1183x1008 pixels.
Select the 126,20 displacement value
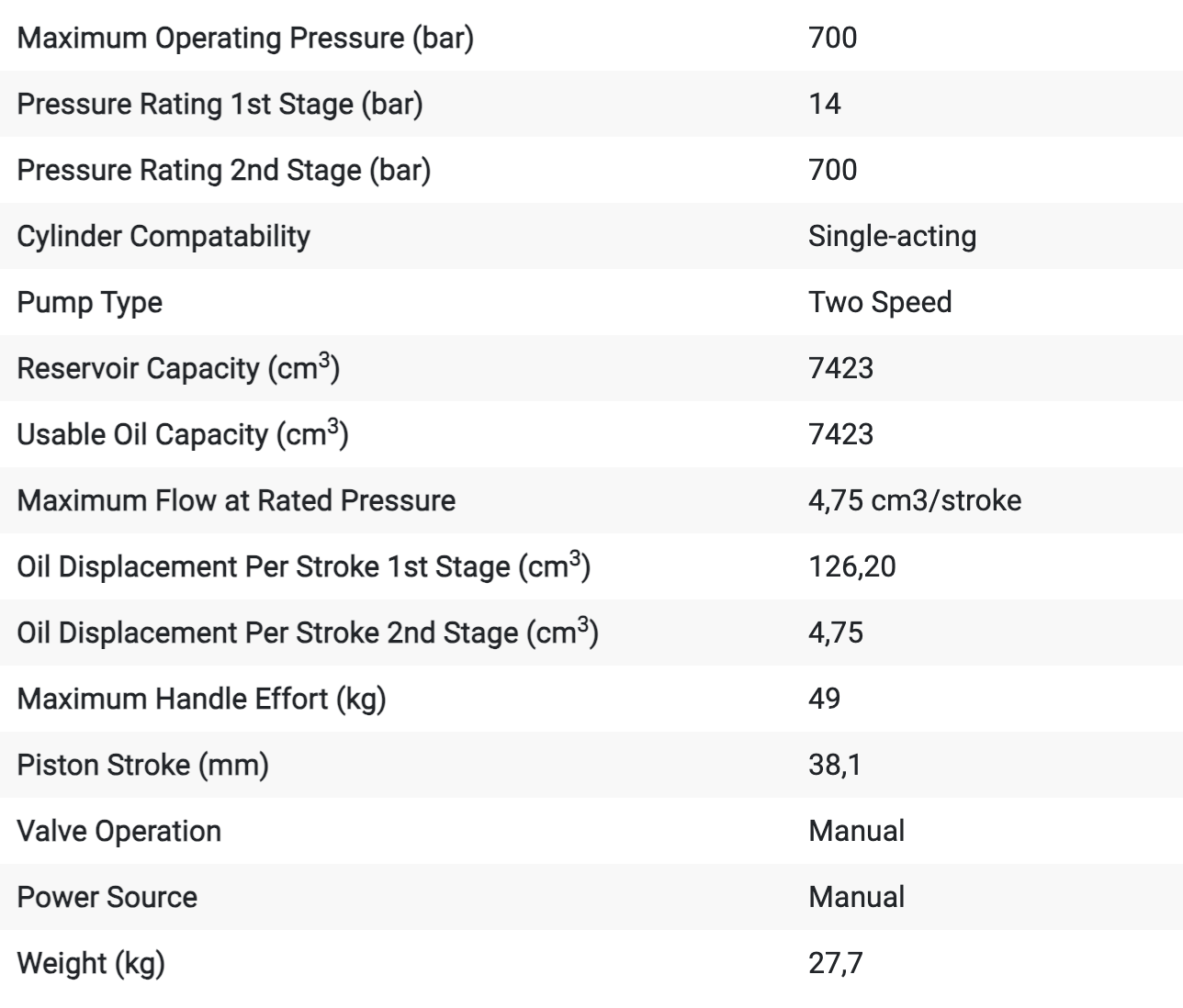pyautogui.click(x=852, y=567)
